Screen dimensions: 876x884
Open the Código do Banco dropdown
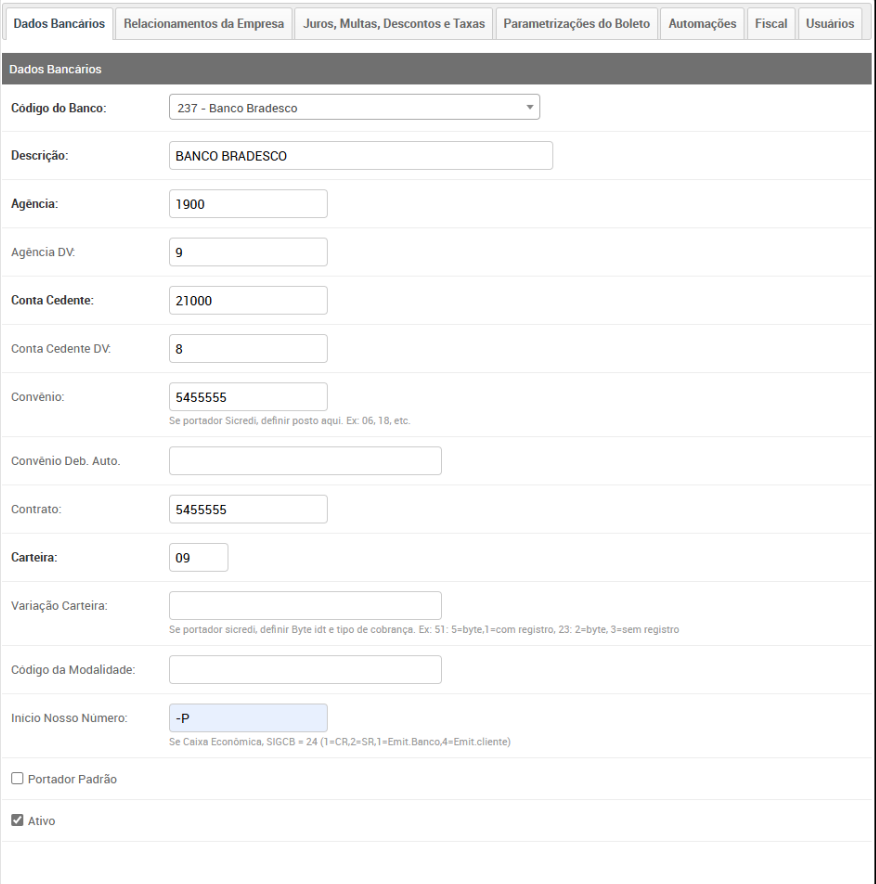click(354, 107)
